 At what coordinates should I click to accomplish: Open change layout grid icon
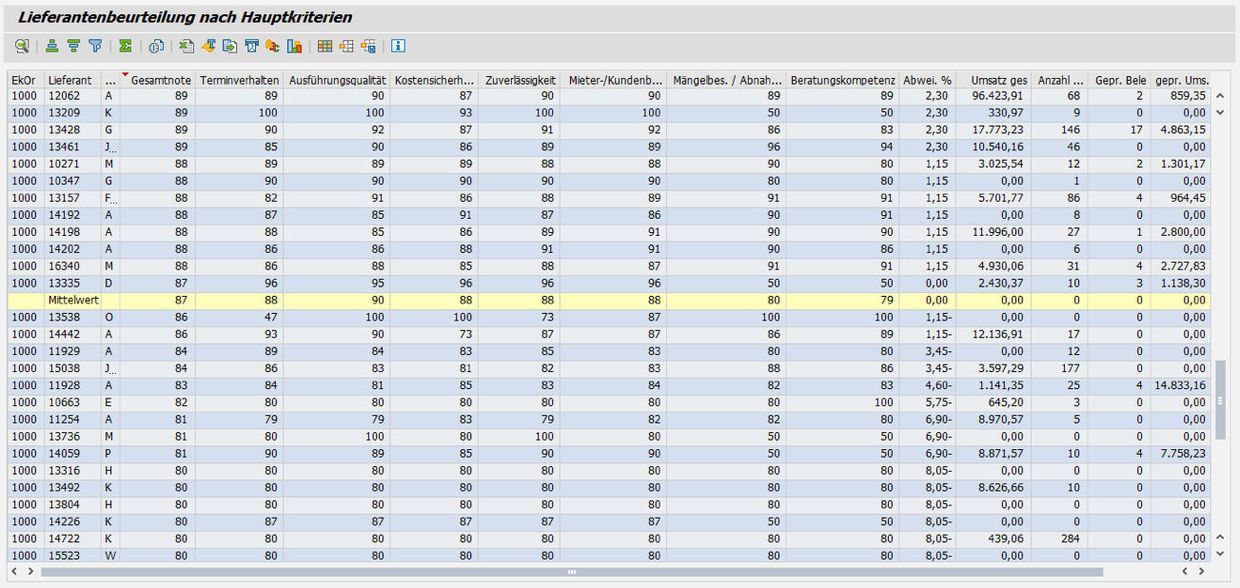click(324, 46)
